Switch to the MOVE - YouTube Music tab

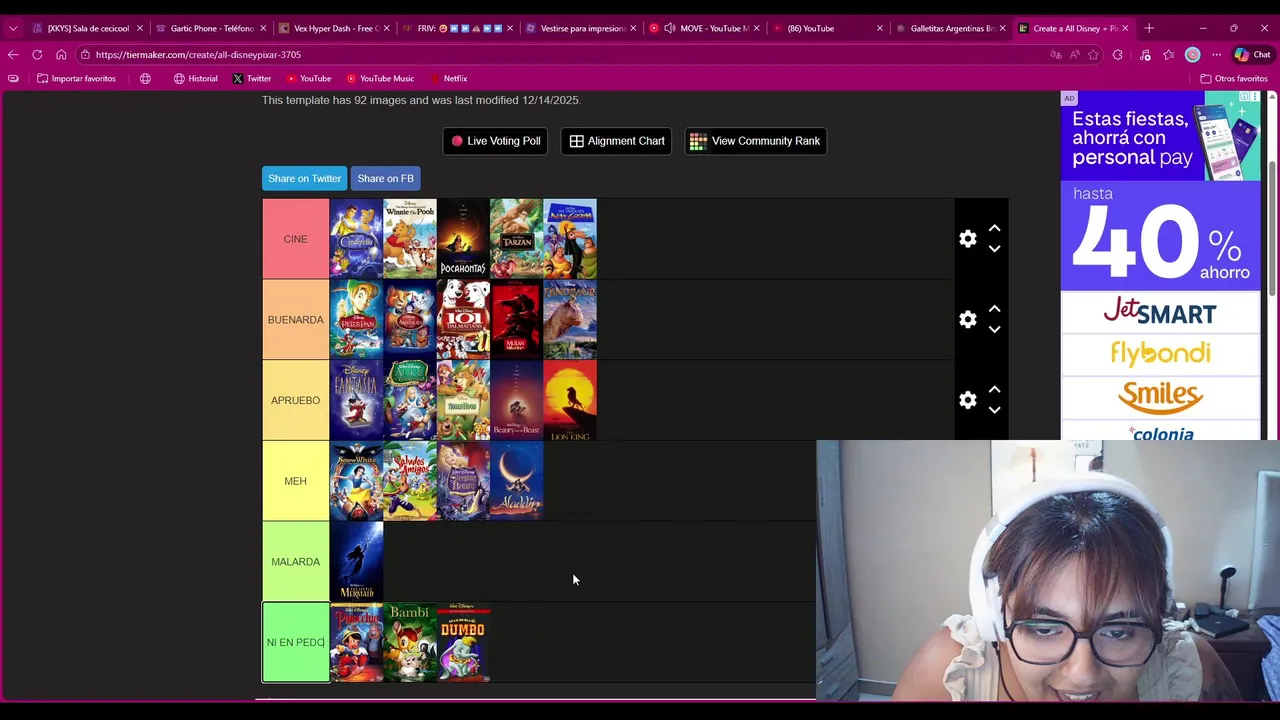[x=705, y=28]
